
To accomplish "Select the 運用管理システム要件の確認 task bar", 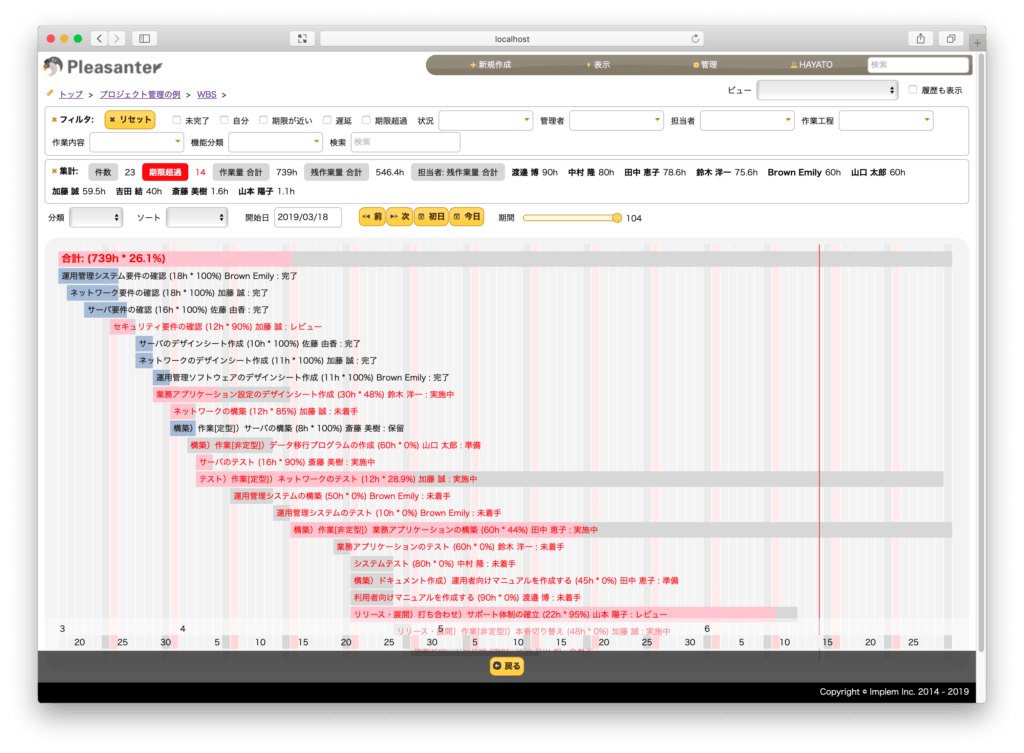I will coord(89,276).
